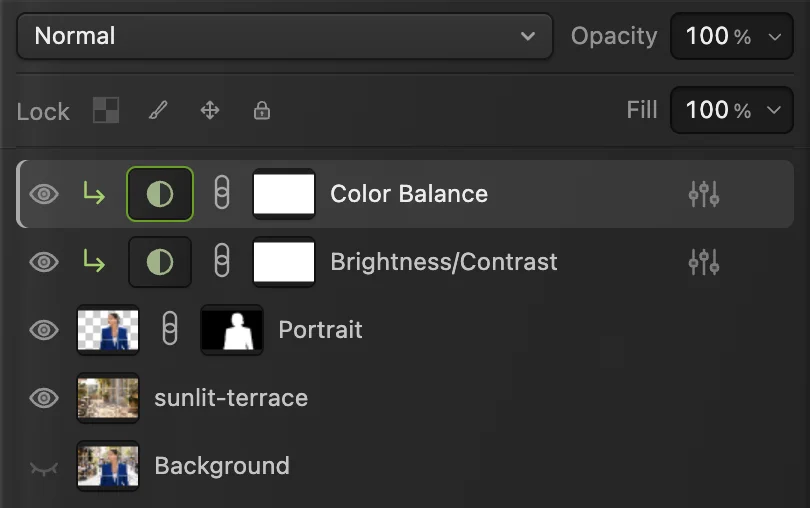Screen dimensions: 810x508
Task: Select the Color Balance adjustment half-circle icon
Action: 160,194
